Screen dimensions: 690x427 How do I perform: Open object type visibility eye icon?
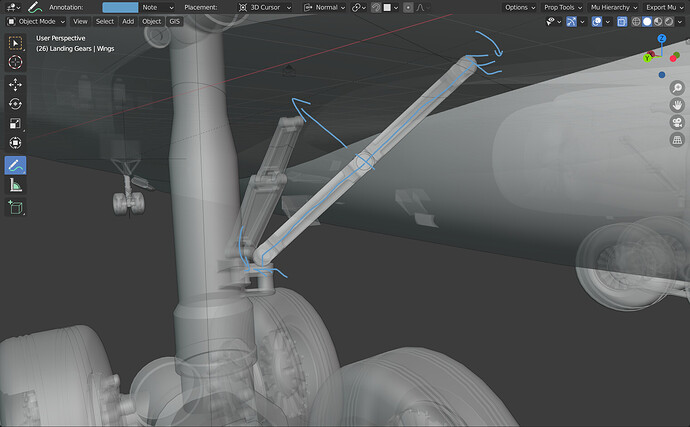(553, 21)
